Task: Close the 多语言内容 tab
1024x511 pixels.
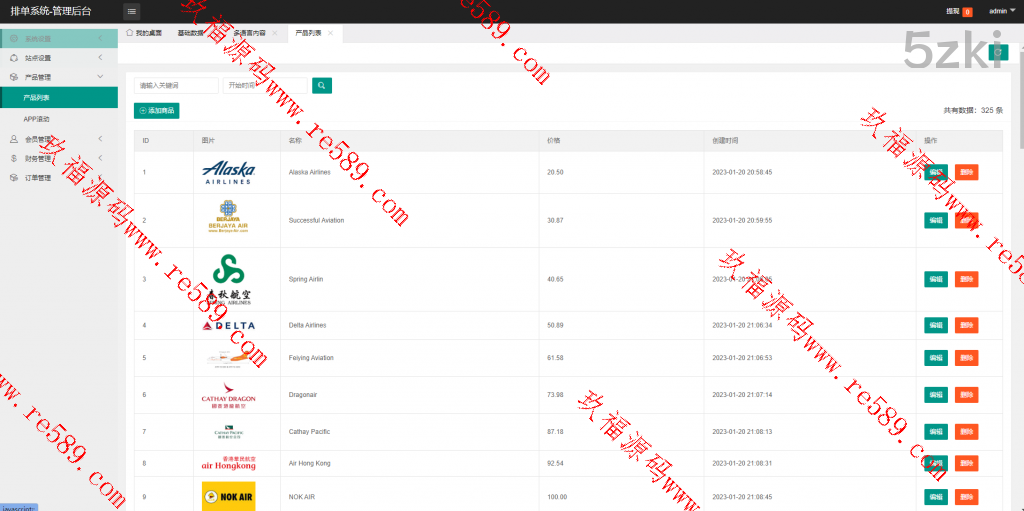Action: (x=275, y=33)
